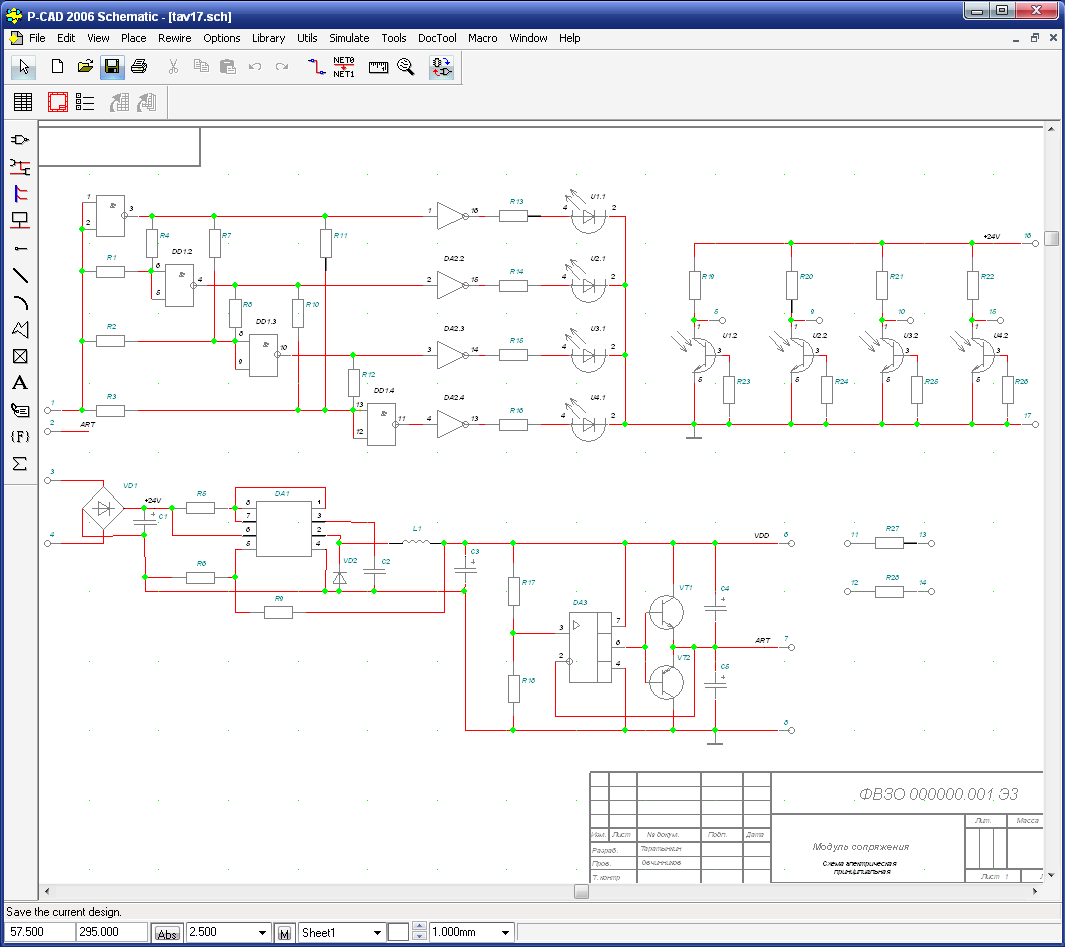Open the Sheet1 sheet selector dropdown
The width and height of the screenshot is (1065, 947).
pos(377,933)
